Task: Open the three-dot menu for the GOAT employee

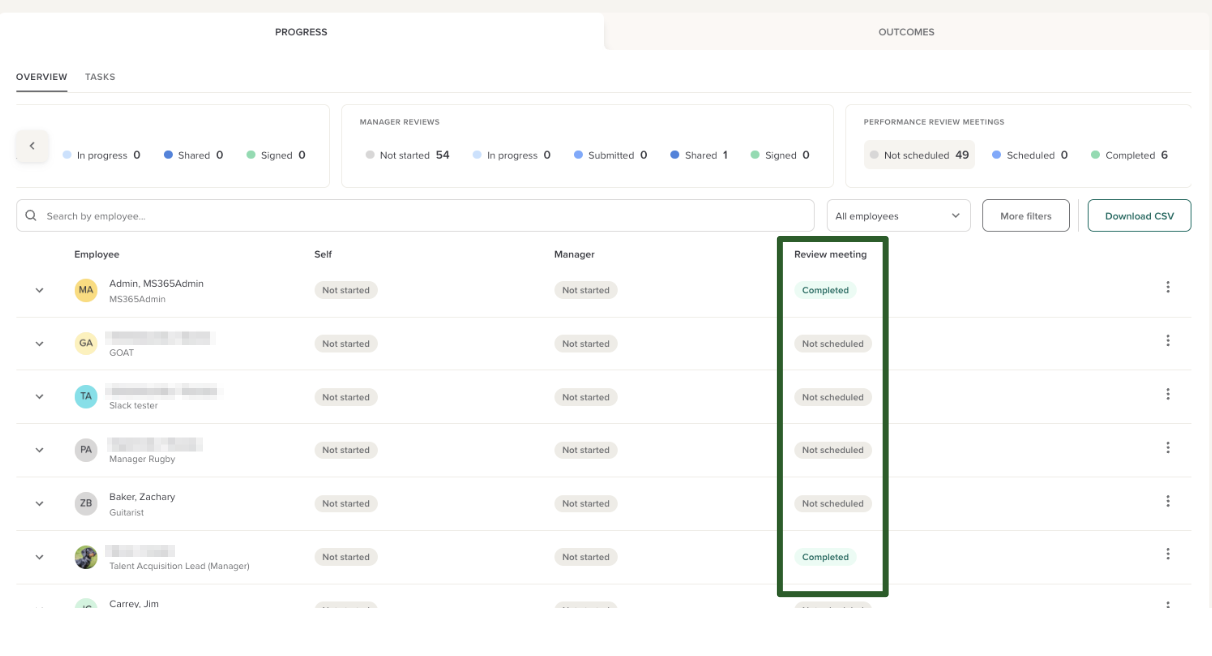Action: [1167, 341]
